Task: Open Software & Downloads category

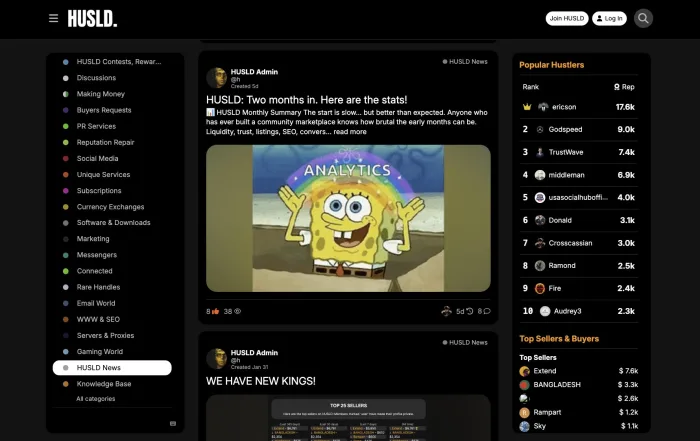Action: coord(113,223)
